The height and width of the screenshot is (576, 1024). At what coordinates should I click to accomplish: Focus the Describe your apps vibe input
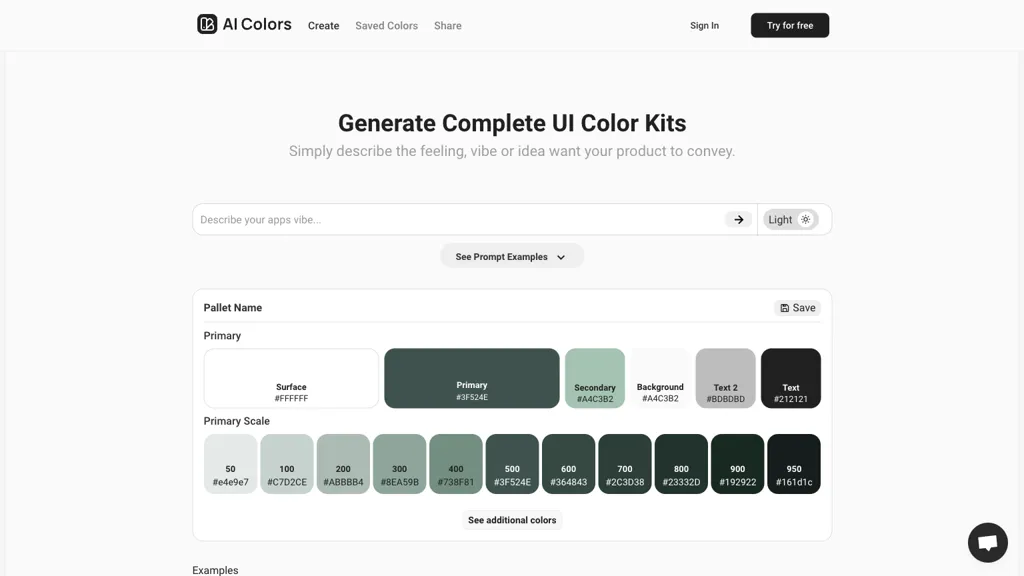click(458, 219)
